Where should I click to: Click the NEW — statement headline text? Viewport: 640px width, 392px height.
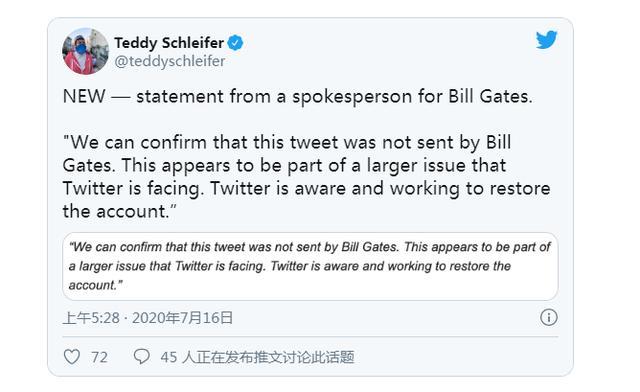[x=298, y=97]
